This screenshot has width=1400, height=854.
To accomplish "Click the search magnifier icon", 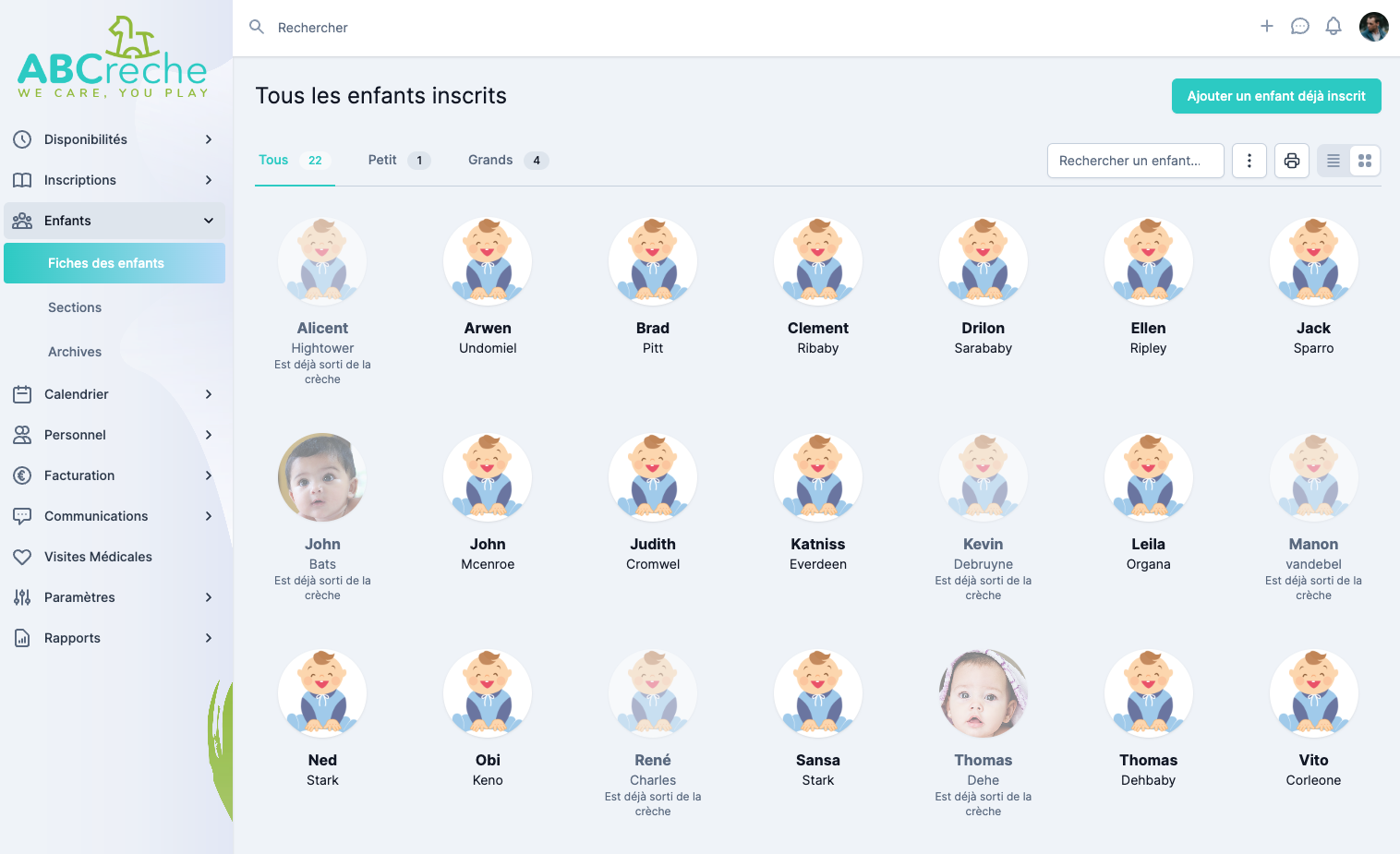I will pyautogui.click(x=257, y=28).
